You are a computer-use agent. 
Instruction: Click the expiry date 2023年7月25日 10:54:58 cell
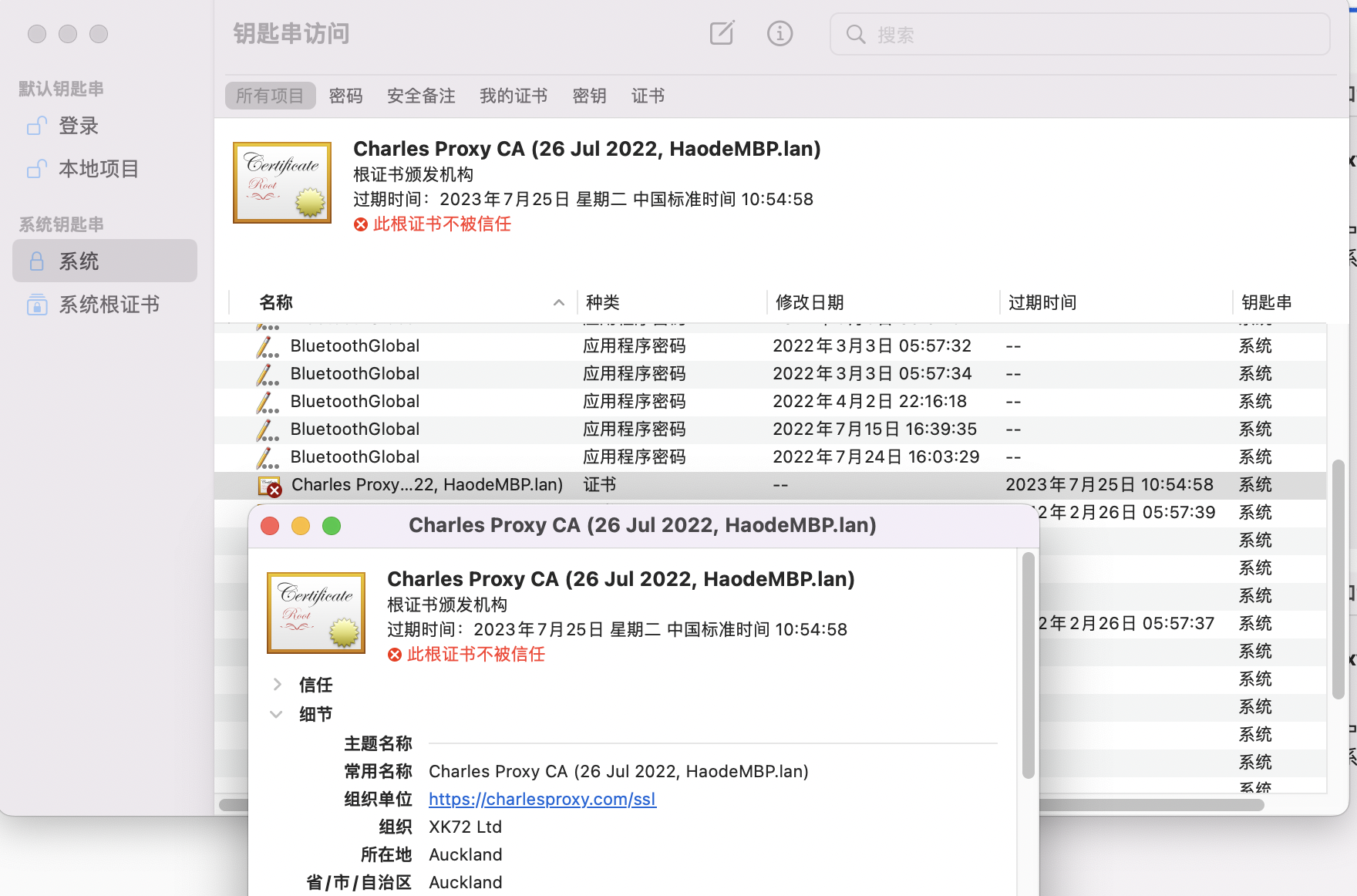[x=1110, y=485]
